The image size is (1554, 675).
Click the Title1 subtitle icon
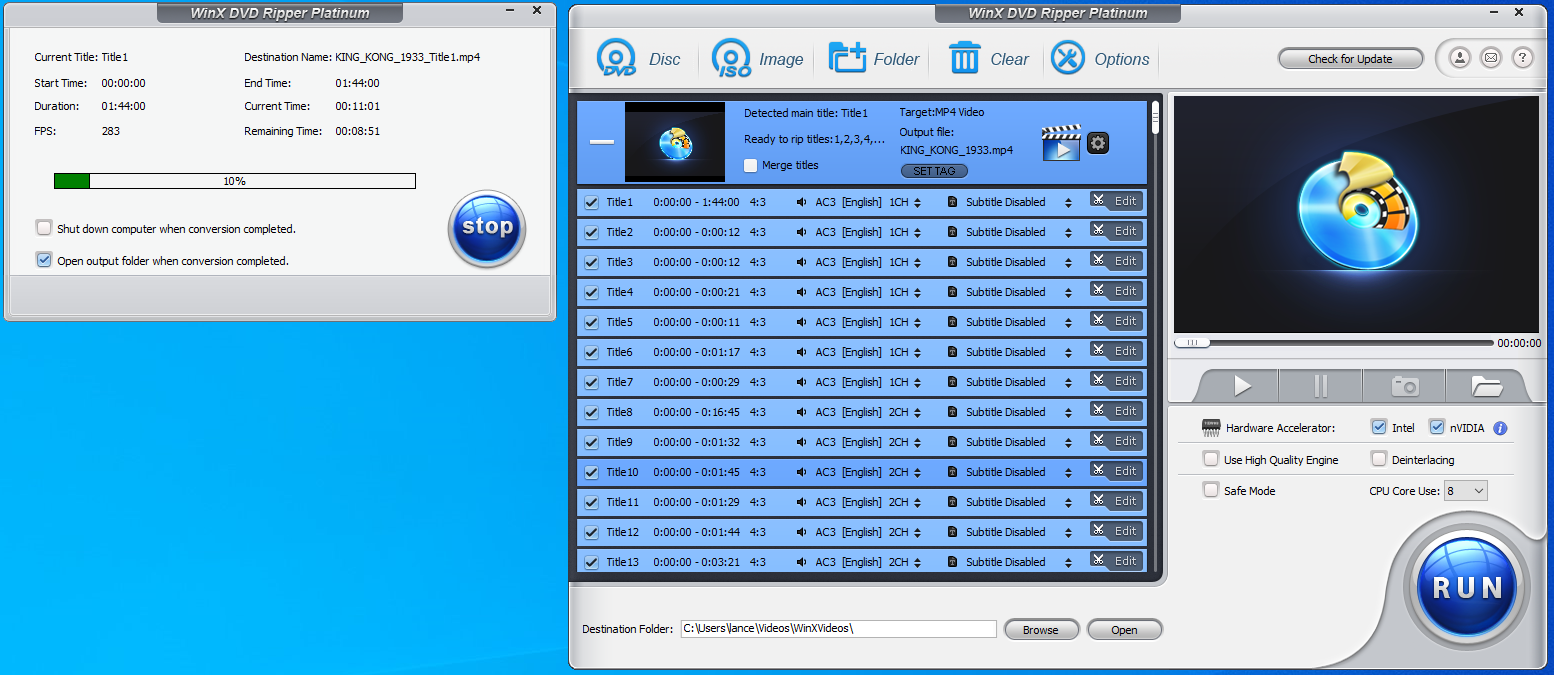(x=953, y=202)
